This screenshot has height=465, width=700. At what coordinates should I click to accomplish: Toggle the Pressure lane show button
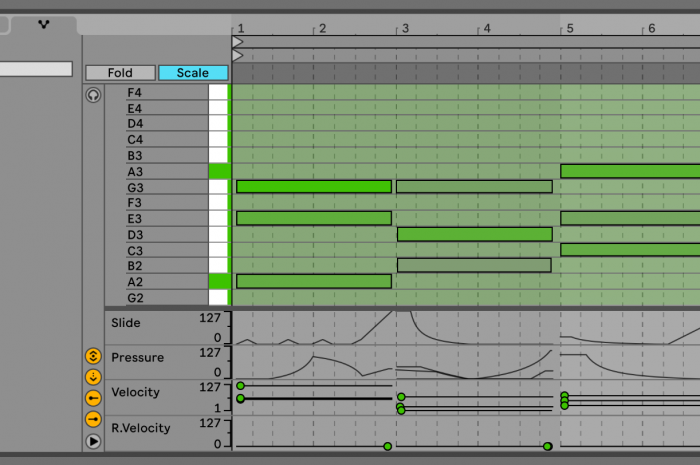click(93, 377)
